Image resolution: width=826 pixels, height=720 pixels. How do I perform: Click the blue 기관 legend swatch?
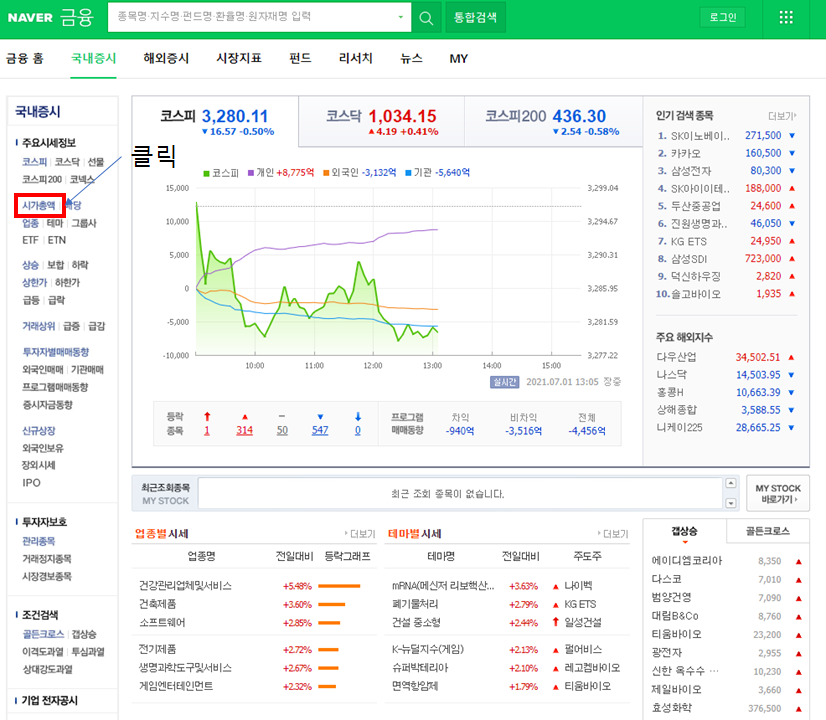click(x=408, y=173)
